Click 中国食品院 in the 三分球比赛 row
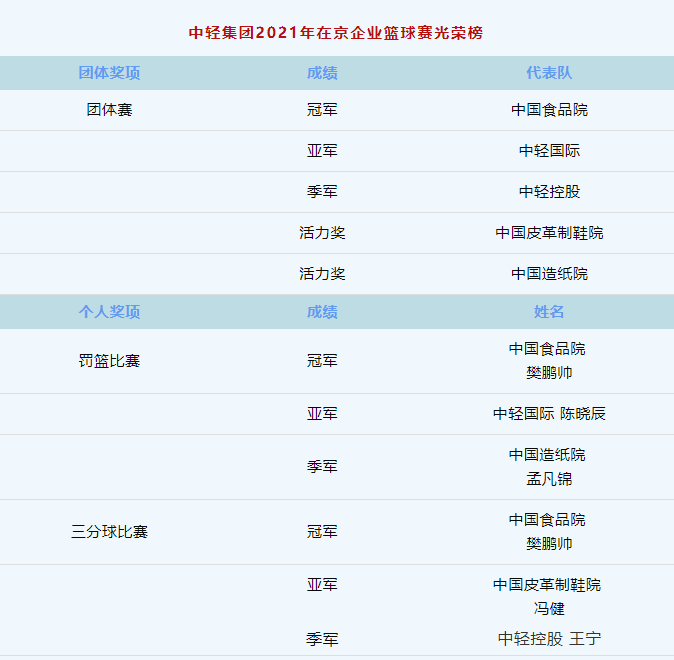Screen dimensions: 674x660 [x=547, y=519]
